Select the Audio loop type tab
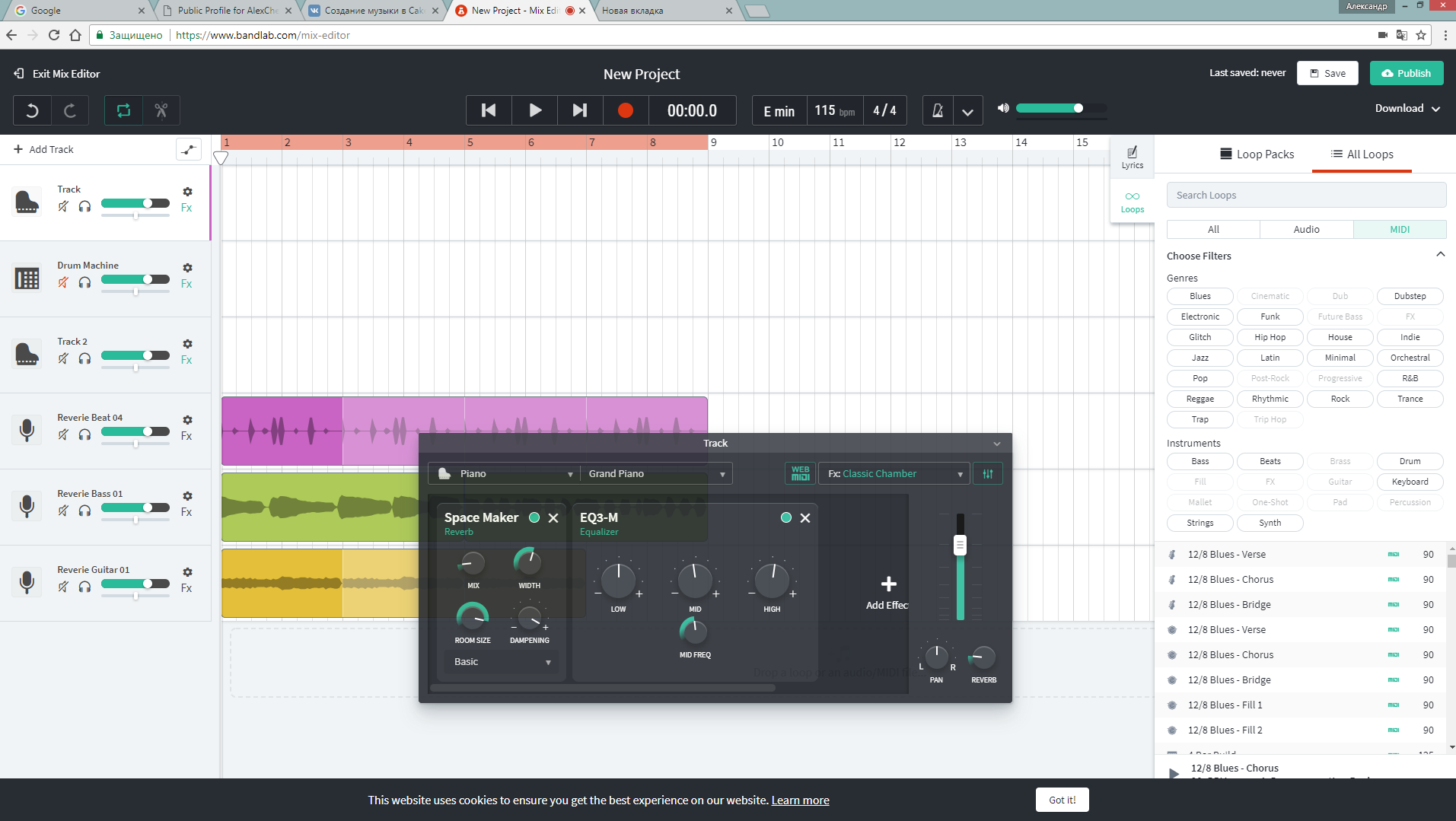Viewport: 1456px width, 821px height. pos(1306,229)
